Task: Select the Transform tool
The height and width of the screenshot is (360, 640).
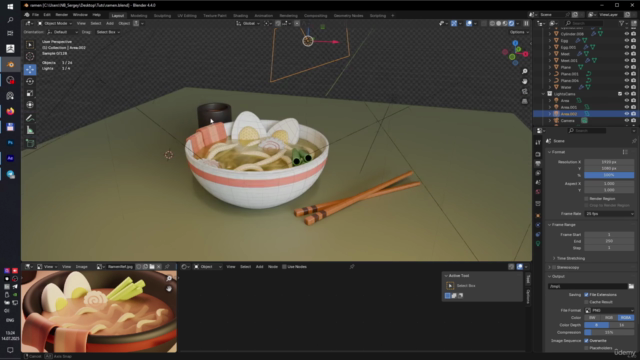Action: 30,105
